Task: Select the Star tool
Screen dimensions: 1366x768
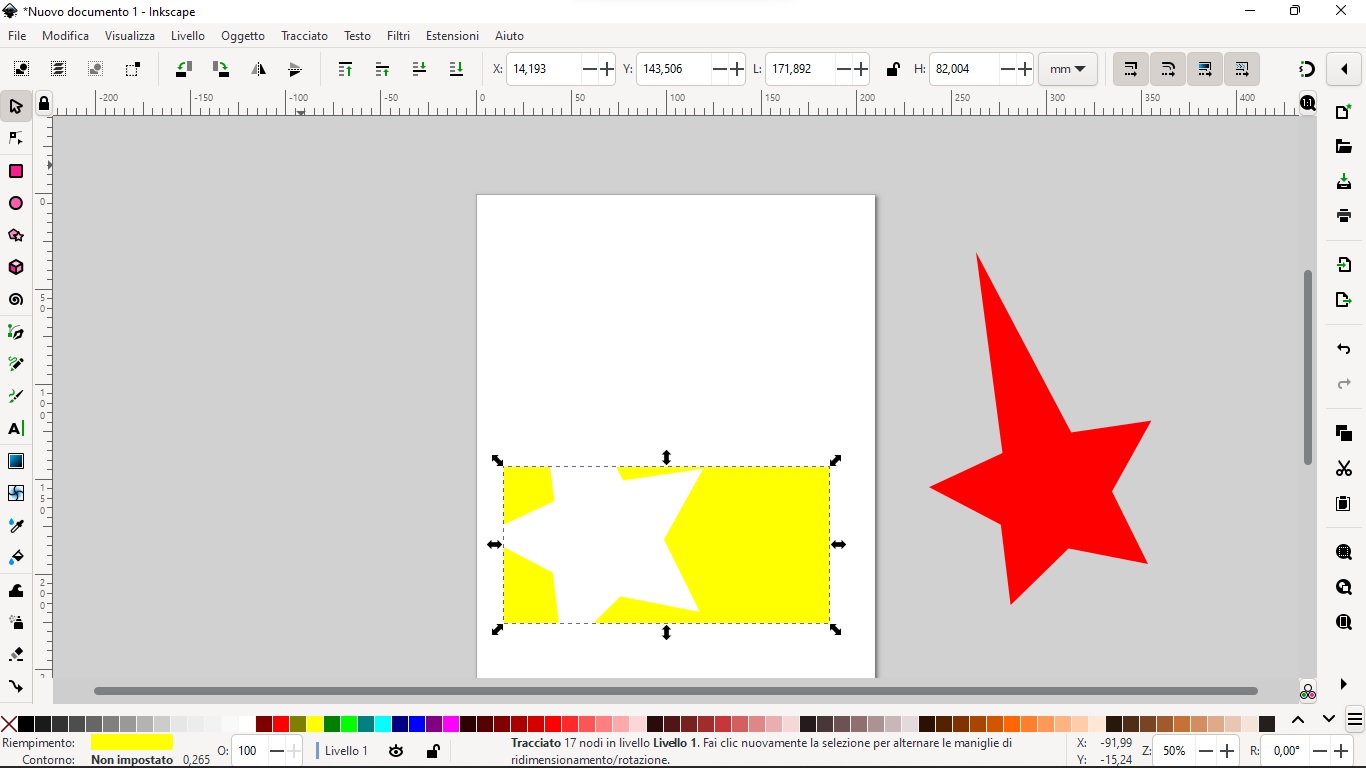Action: tap(16, 236)
